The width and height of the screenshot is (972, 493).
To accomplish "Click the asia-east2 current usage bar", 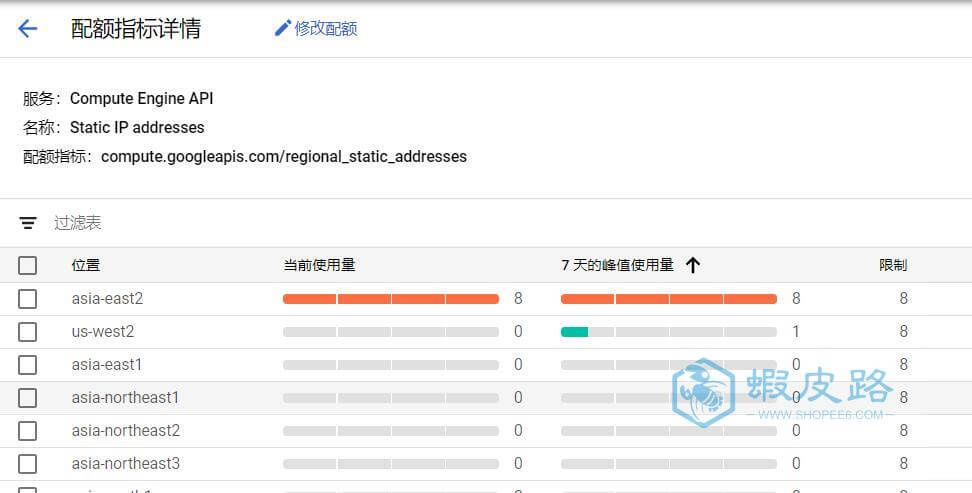I will tap(391, 299).
